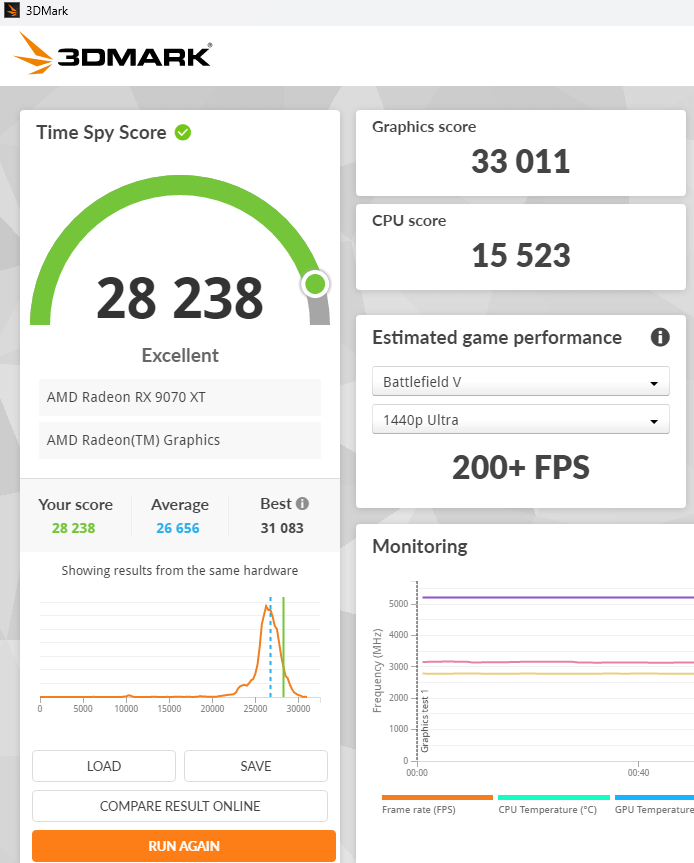Click the Graphics score value 33 011
694x863 pixels.
point(521,161)
